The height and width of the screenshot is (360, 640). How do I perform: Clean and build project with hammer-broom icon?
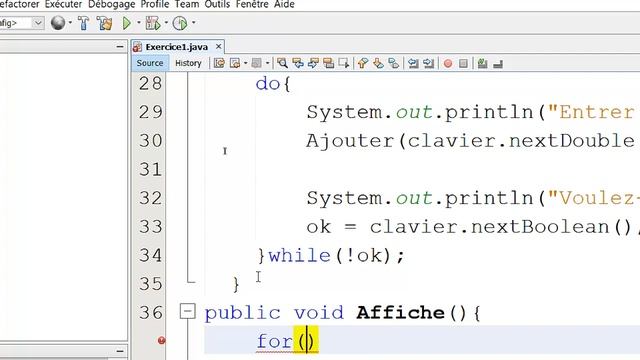click(x=104, y=23)
